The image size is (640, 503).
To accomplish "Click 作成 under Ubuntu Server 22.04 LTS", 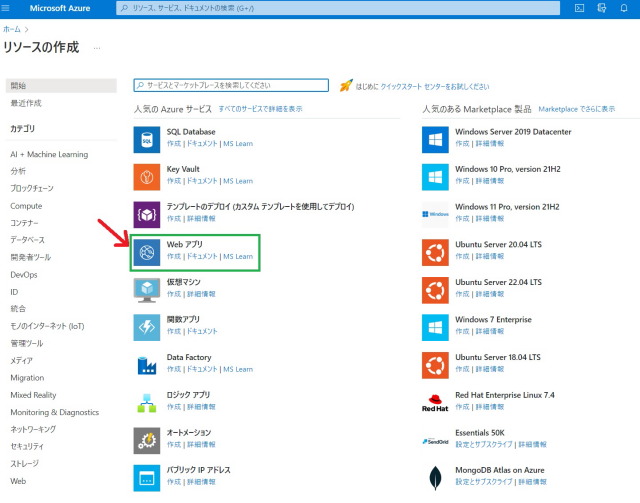I will point(462,294).
